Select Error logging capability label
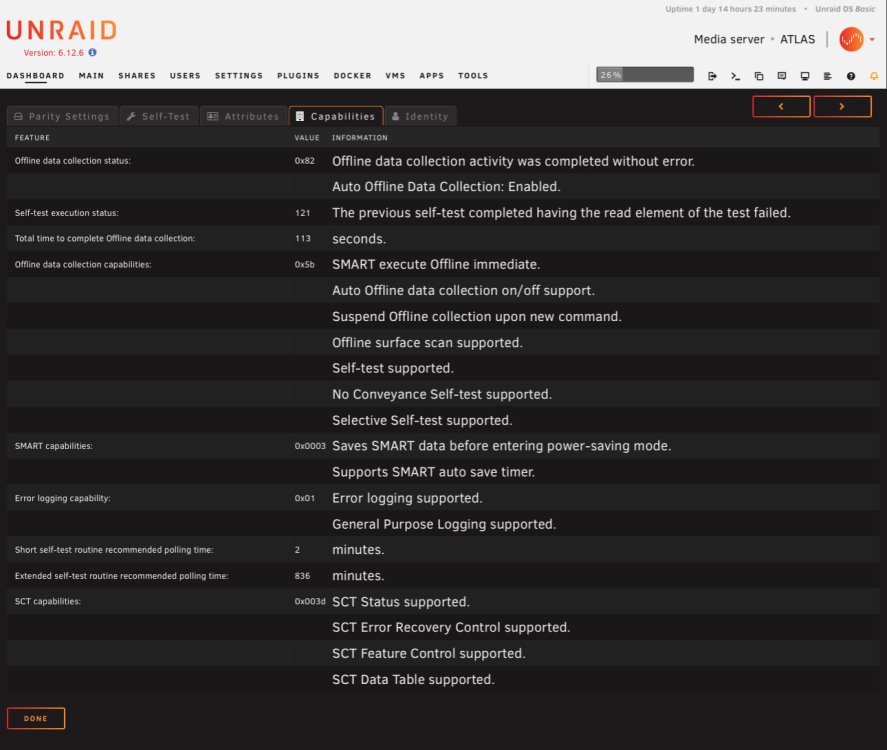Image resolution: width=887 pixels, height=750 pixels. tap(62, 498)
